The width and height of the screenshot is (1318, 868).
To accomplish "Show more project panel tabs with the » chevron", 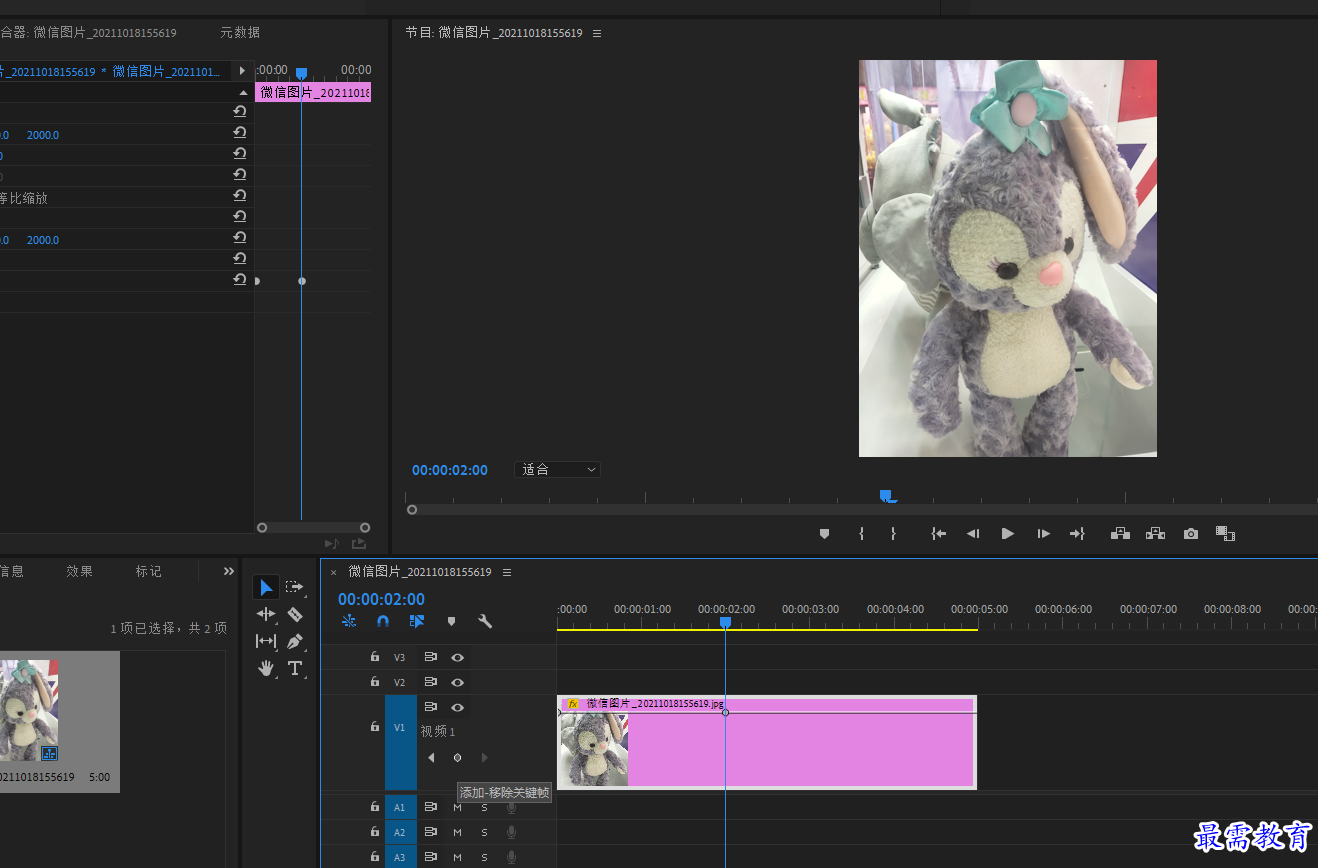I will 229,571.
